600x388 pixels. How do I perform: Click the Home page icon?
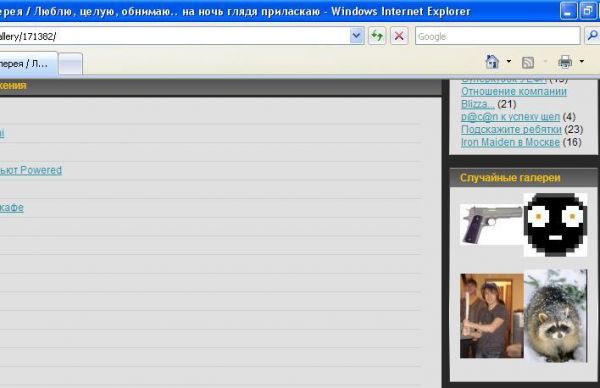coord(492,62)
